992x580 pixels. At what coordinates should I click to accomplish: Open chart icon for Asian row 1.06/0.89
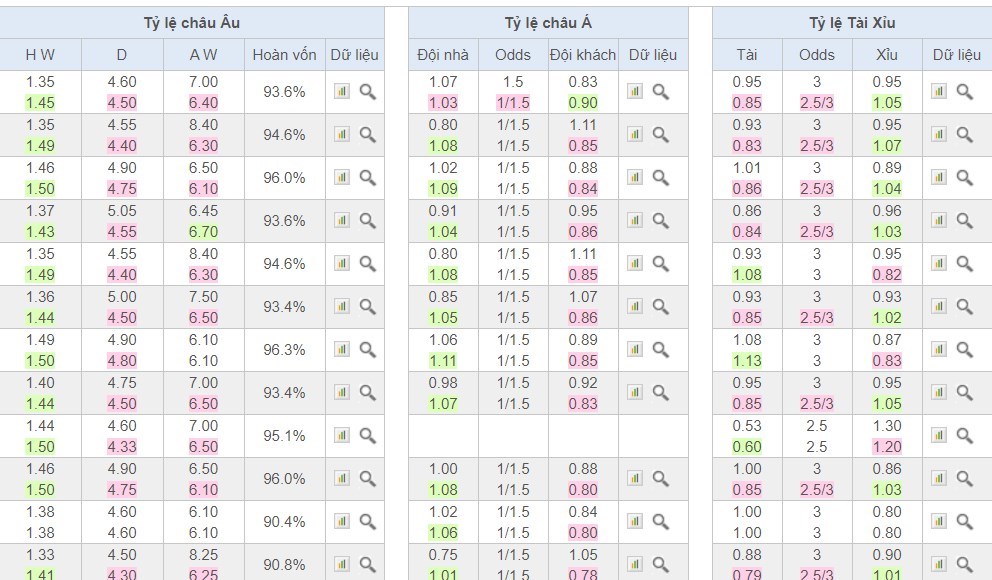click(x=635, y=350)
